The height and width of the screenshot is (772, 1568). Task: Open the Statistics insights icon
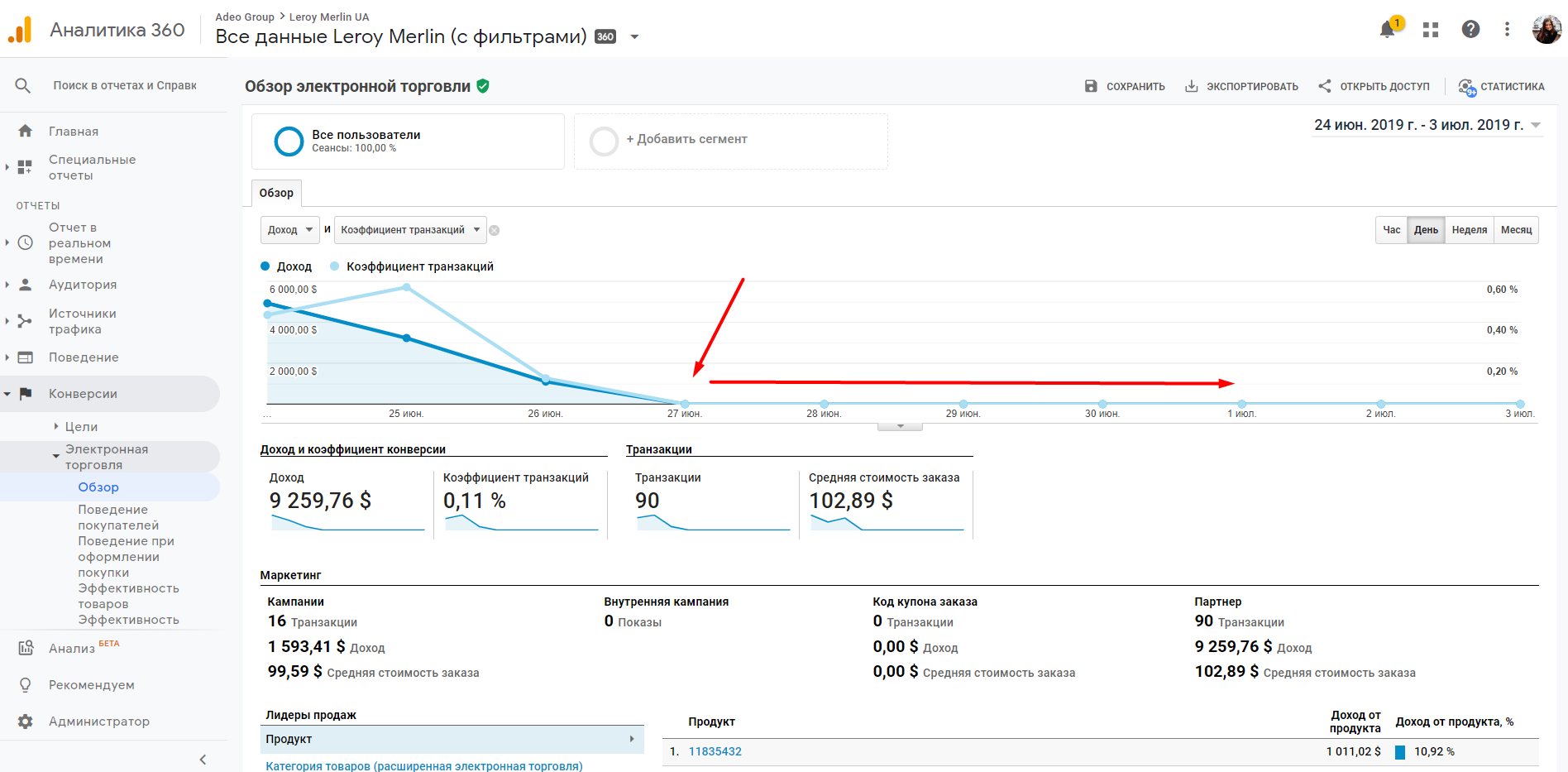[x=1467, y=87]
